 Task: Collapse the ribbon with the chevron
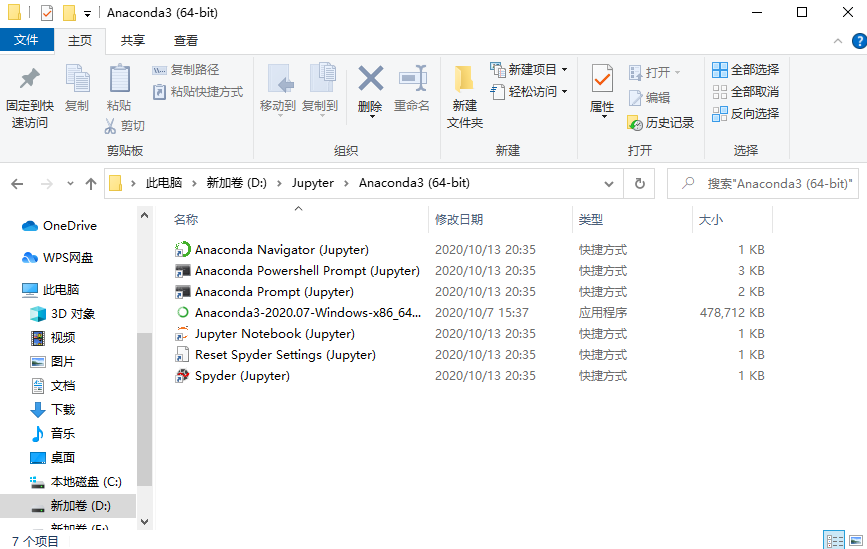point(838,41)
